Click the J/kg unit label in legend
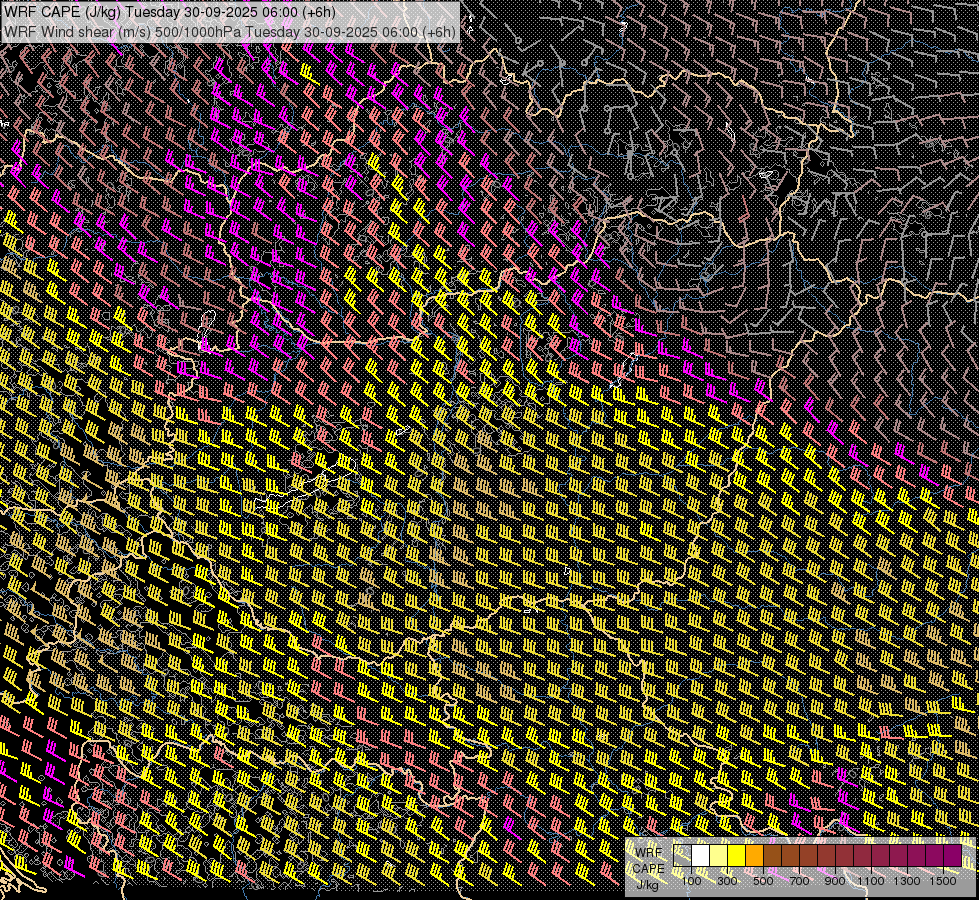Screen dimensions: 979x900 (x=648, y=885)
